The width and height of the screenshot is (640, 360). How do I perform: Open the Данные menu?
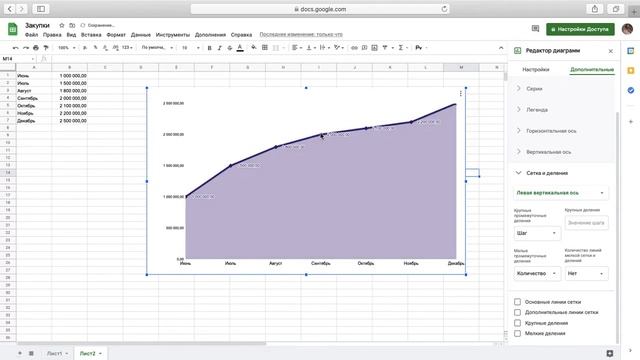point(141,35)
